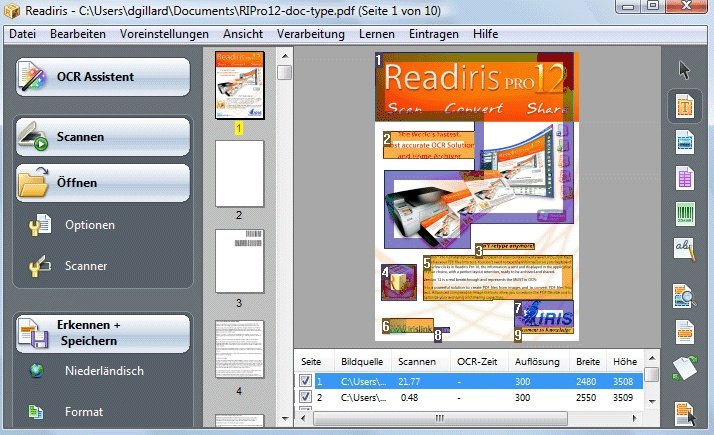The width and height of the screenshot is (714, 435).
Task: Click the Erkennen + Speichern button
Action: (103, 334)
